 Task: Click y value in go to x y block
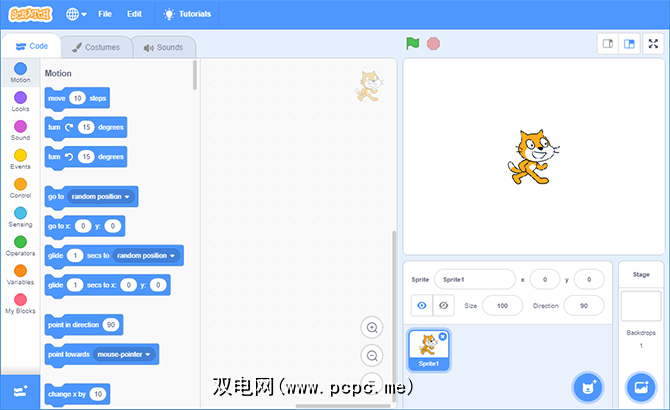[x=113, y=226]
